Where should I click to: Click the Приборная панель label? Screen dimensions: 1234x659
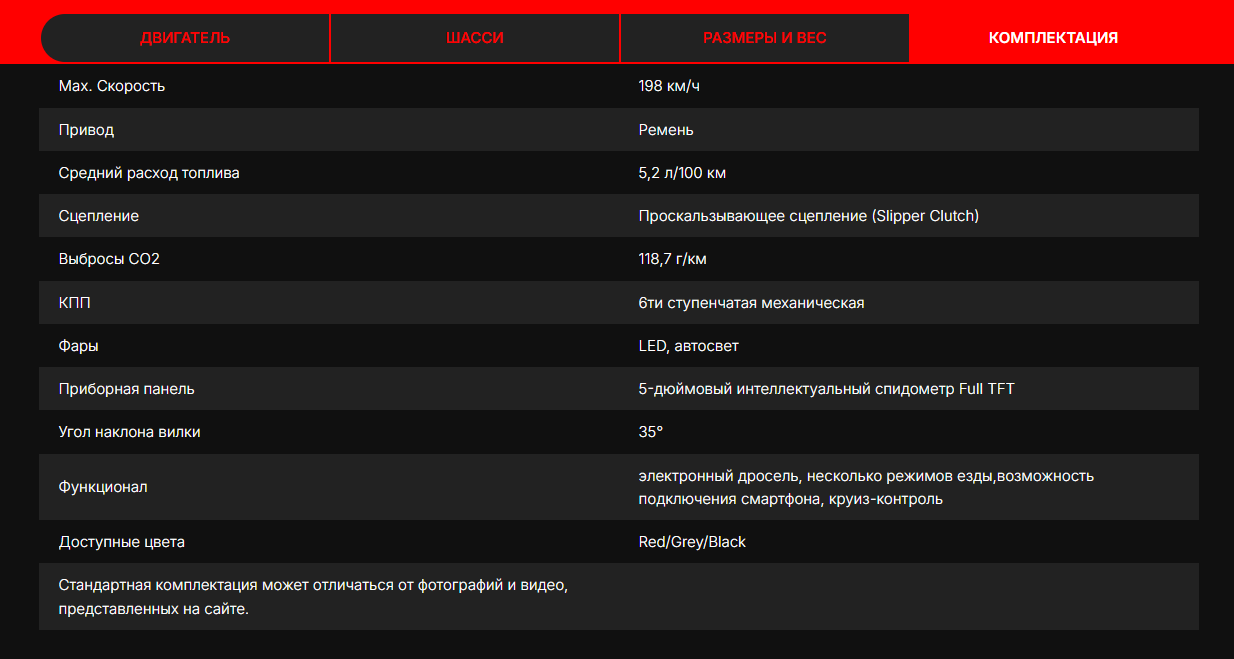[126, 389]
